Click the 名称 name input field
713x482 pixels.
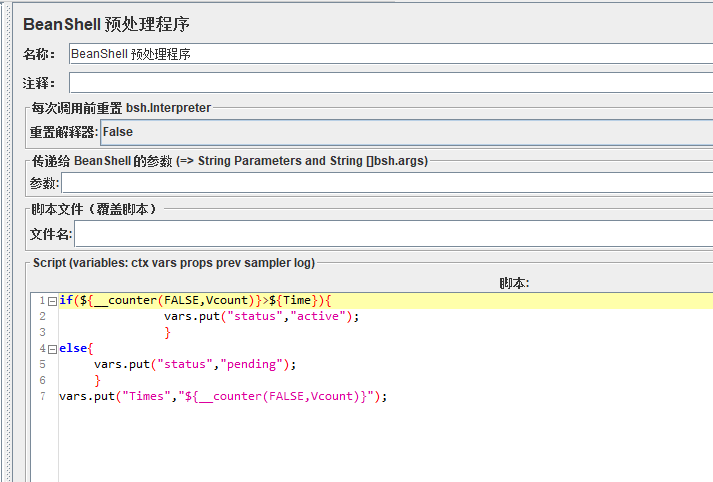tap(391, 54)
